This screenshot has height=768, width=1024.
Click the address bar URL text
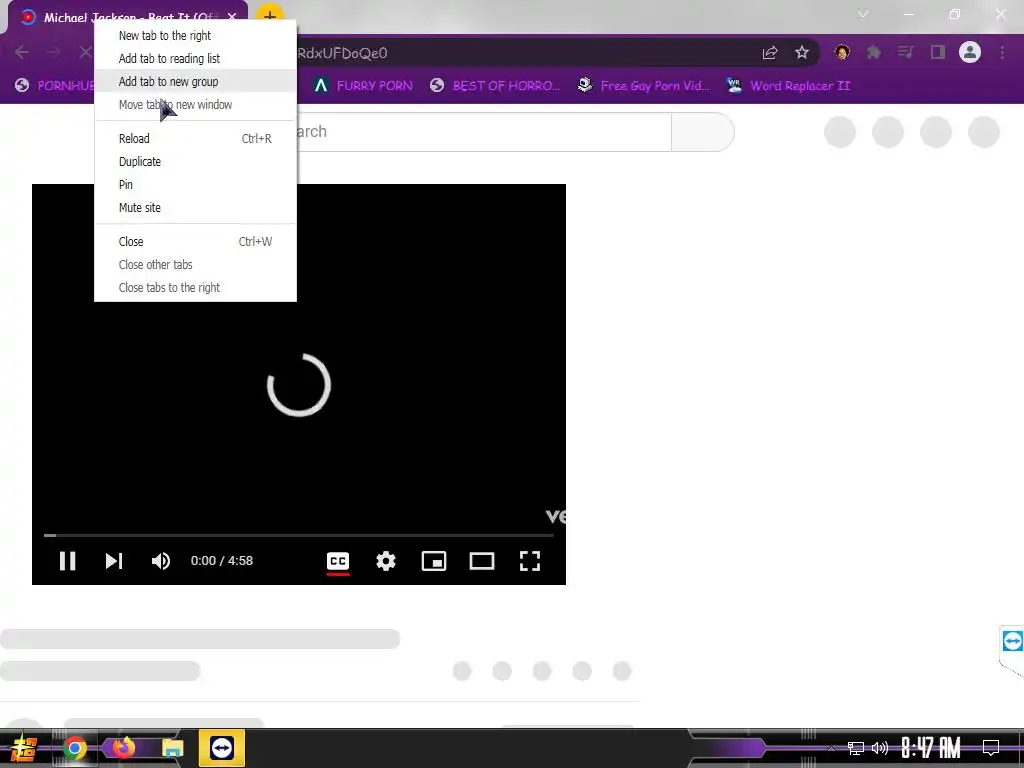pos(342,53)
